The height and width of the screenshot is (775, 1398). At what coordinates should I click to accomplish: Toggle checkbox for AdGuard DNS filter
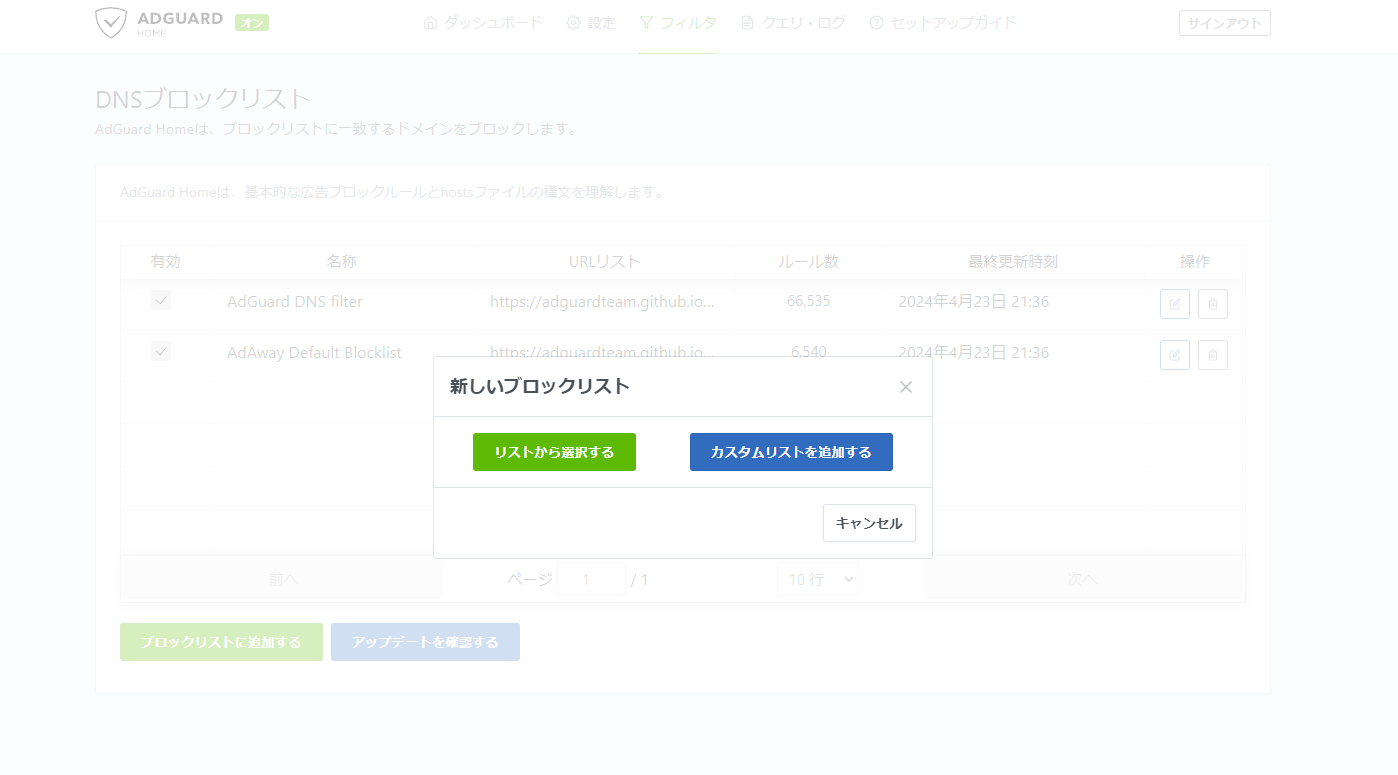pyautogui.click(x=161, y=300)
